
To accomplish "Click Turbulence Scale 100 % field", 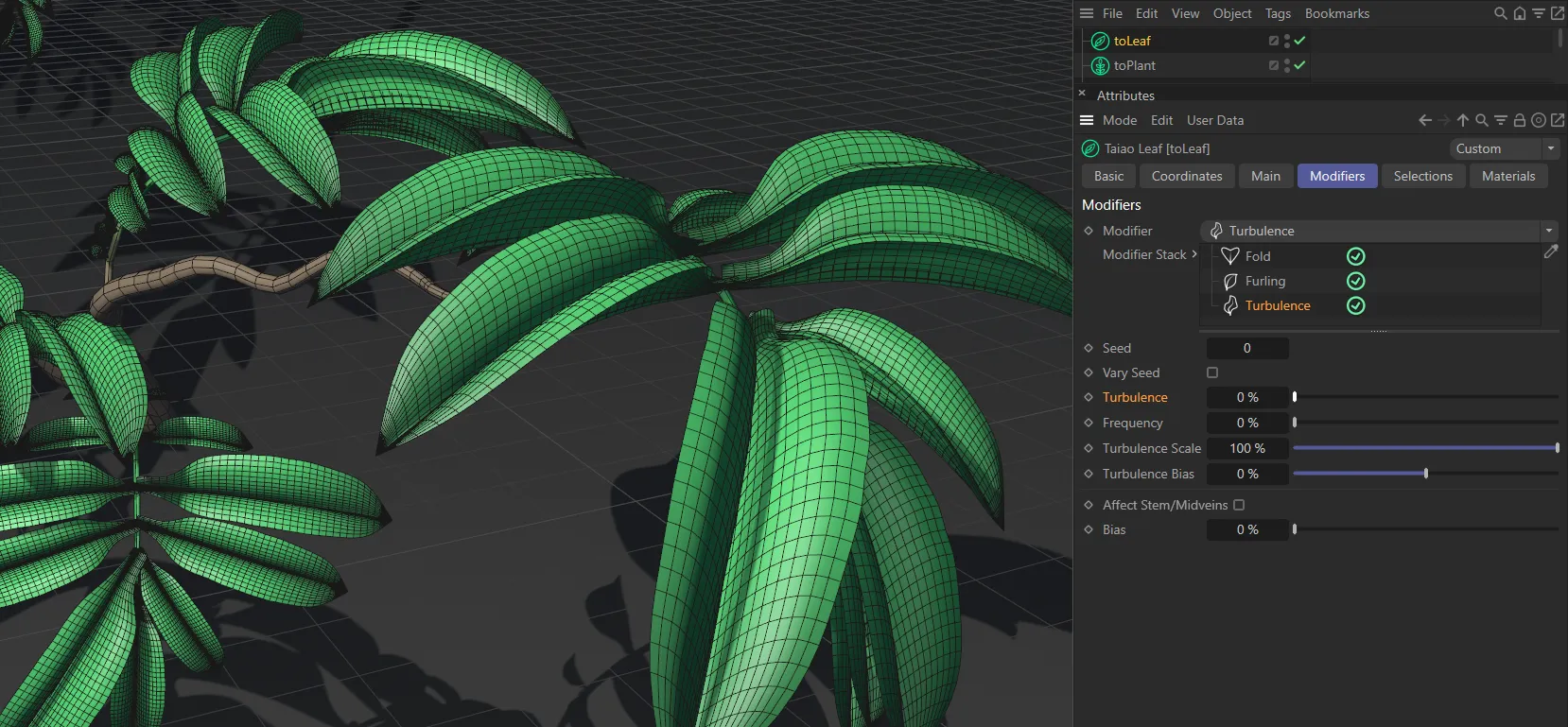I will [x=1247, y=448].
